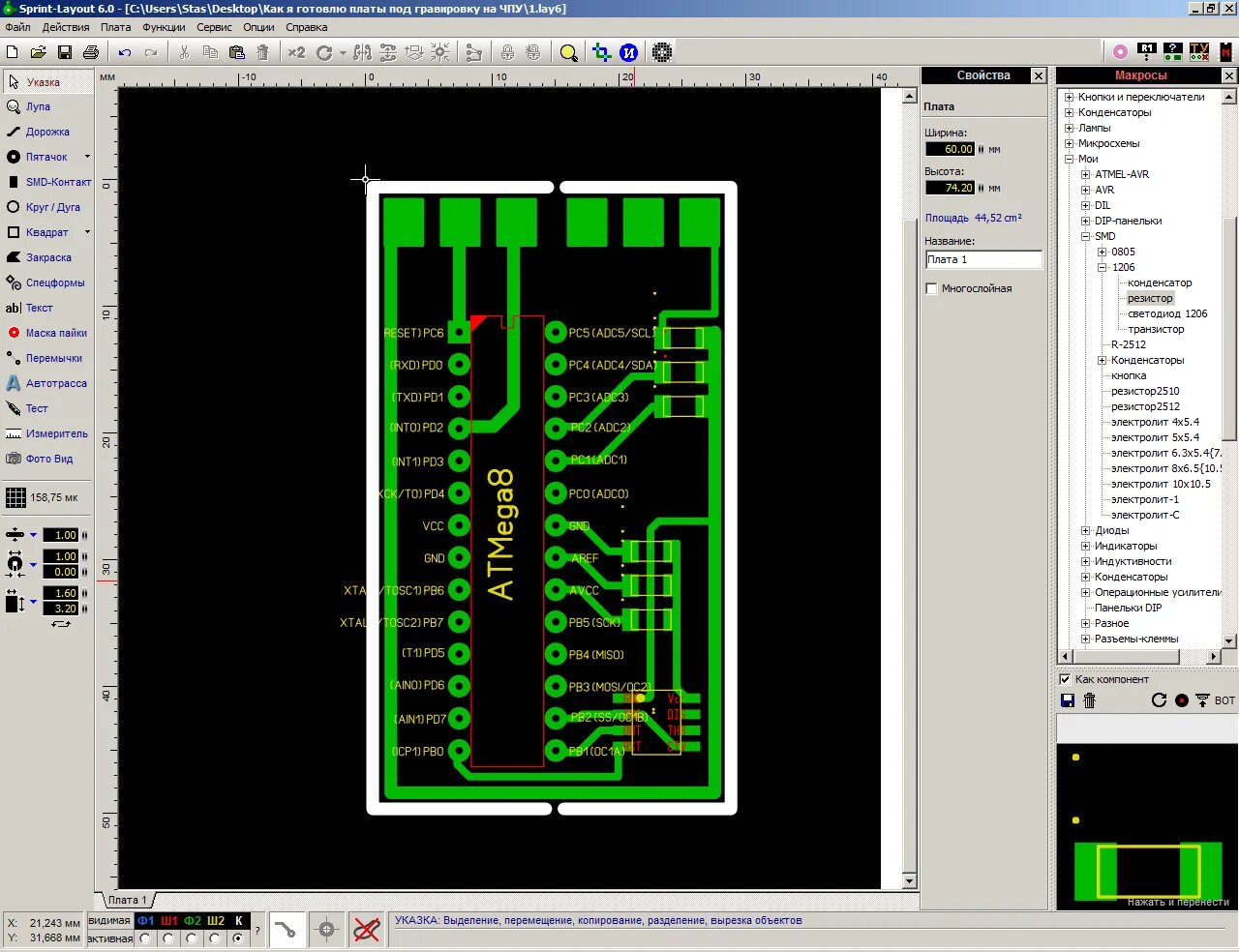
Task: Open the Квадрат shape dropdown arrow
Action: (x=87, y=232)
